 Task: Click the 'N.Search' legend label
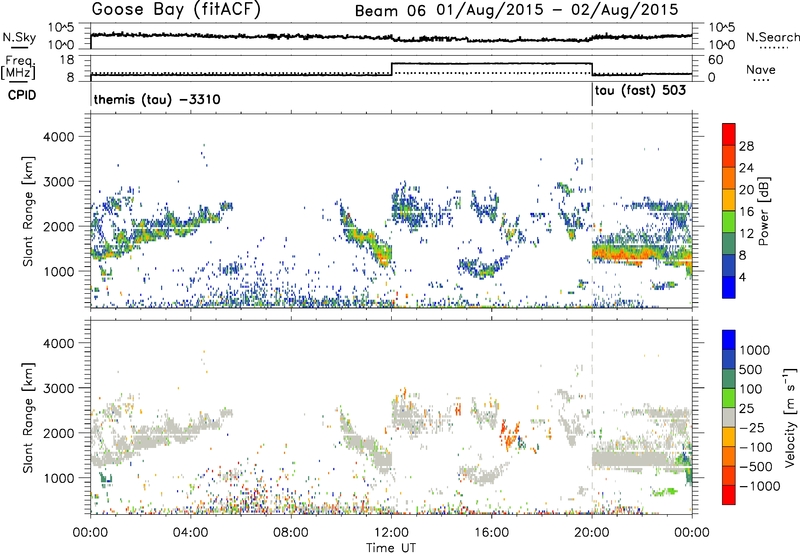(x=772, y=37)
